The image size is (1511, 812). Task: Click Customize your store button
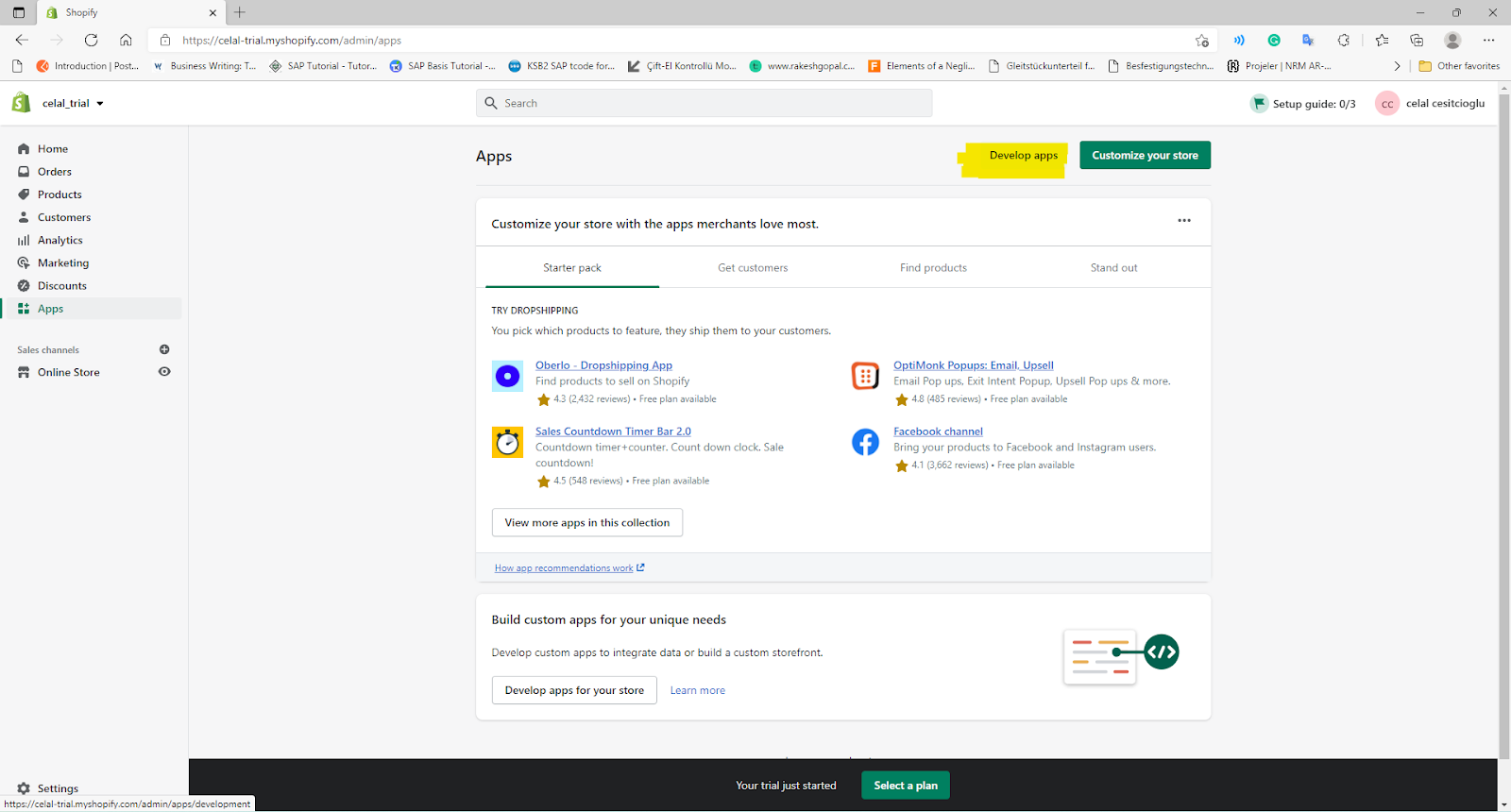(1145, 156)
